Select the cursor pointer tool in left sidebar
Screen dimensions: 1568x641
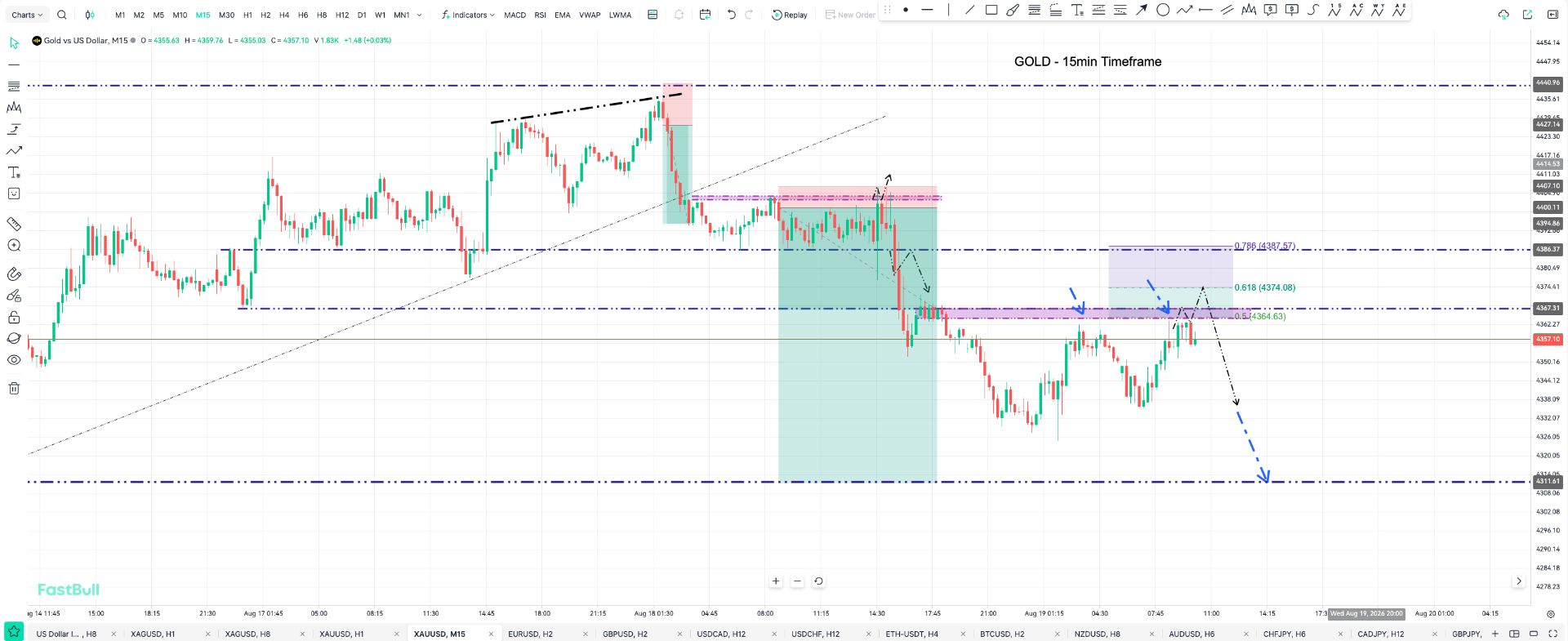(x=14, y=42)
